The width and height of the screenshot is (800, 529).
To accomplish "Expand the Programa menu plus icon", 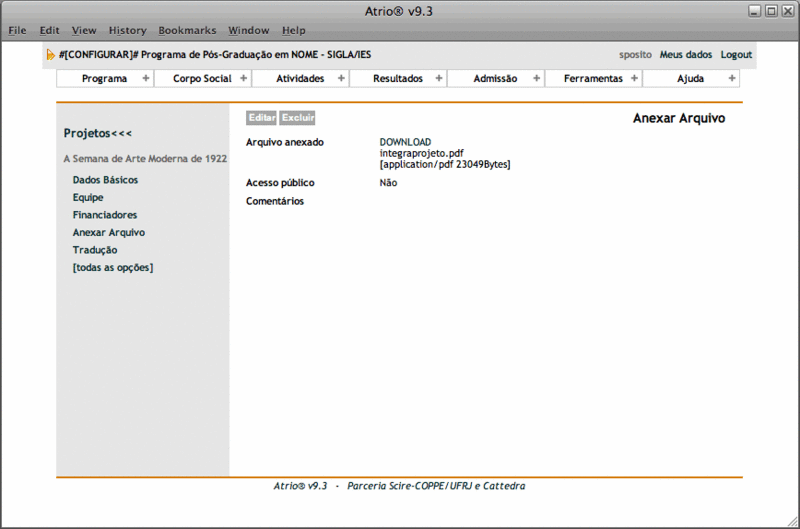I will (145, 78).
